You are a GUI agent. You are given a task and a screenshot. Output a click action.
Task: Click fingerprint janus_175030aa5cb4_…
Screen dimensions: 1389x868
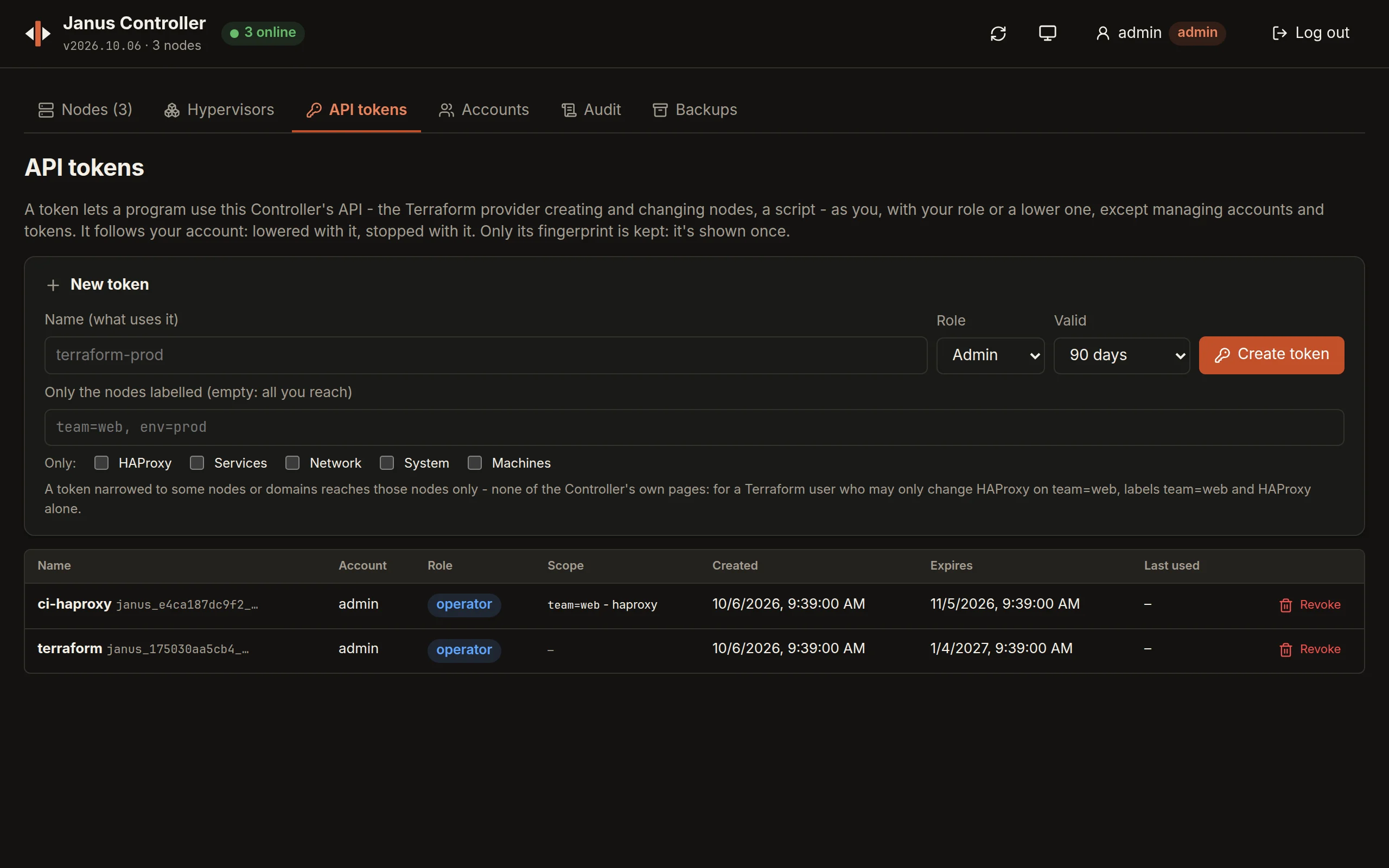(x=178, y=649)
